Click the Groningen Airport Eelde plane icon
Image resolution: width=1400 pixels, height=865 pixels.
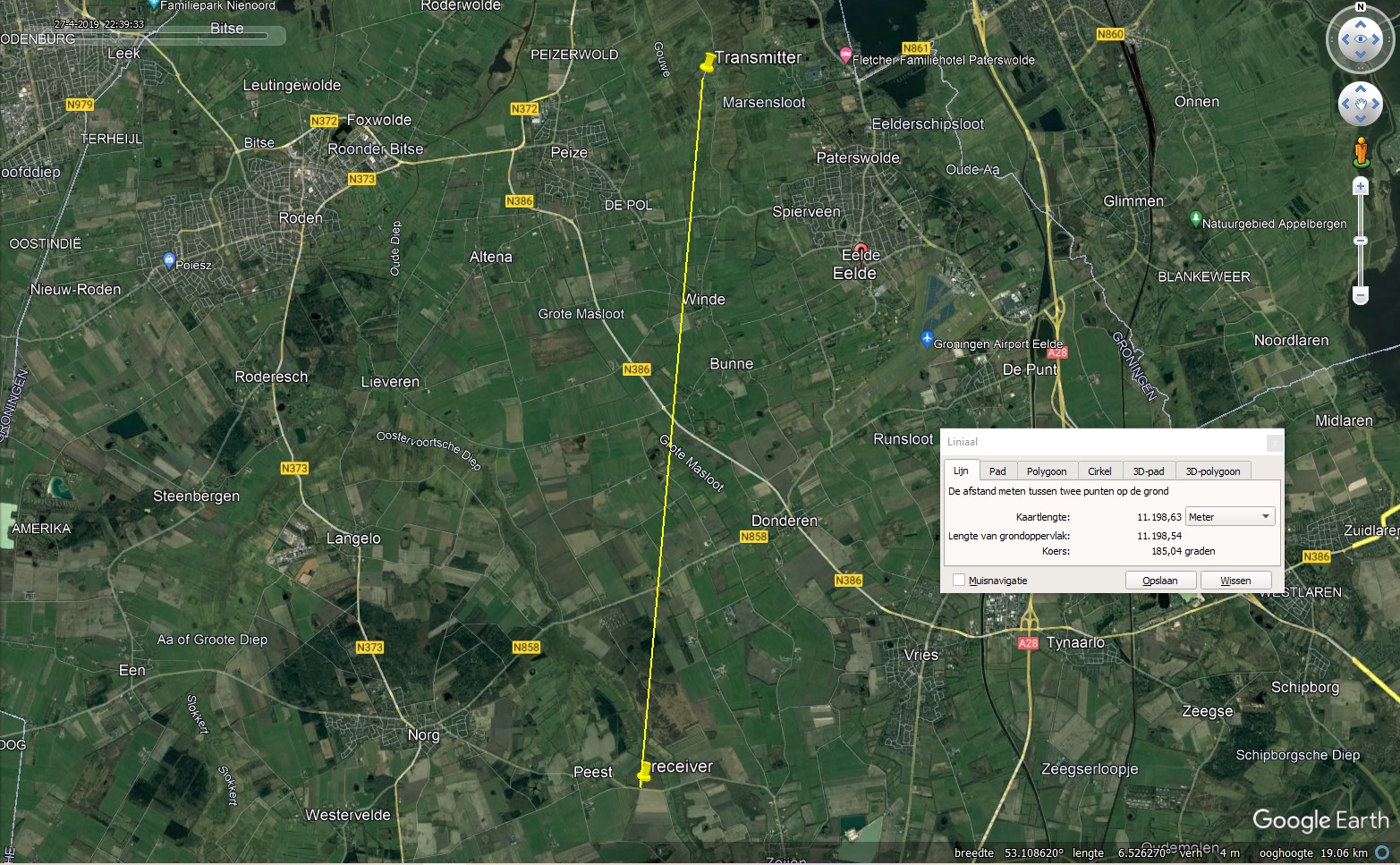pos(927,339)
